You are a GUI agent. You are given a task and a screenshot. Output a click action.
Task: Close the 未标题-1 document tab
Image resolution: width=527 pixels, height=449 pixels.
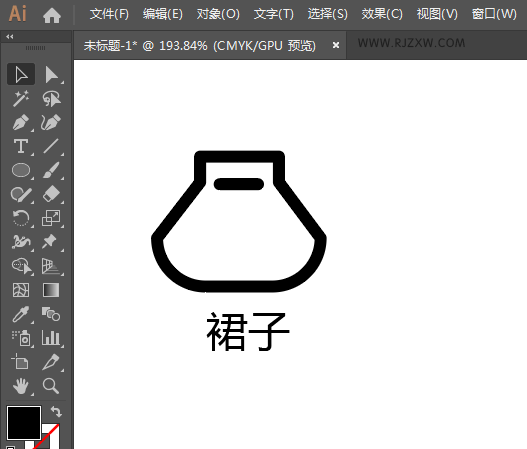[x=335, y=45]
